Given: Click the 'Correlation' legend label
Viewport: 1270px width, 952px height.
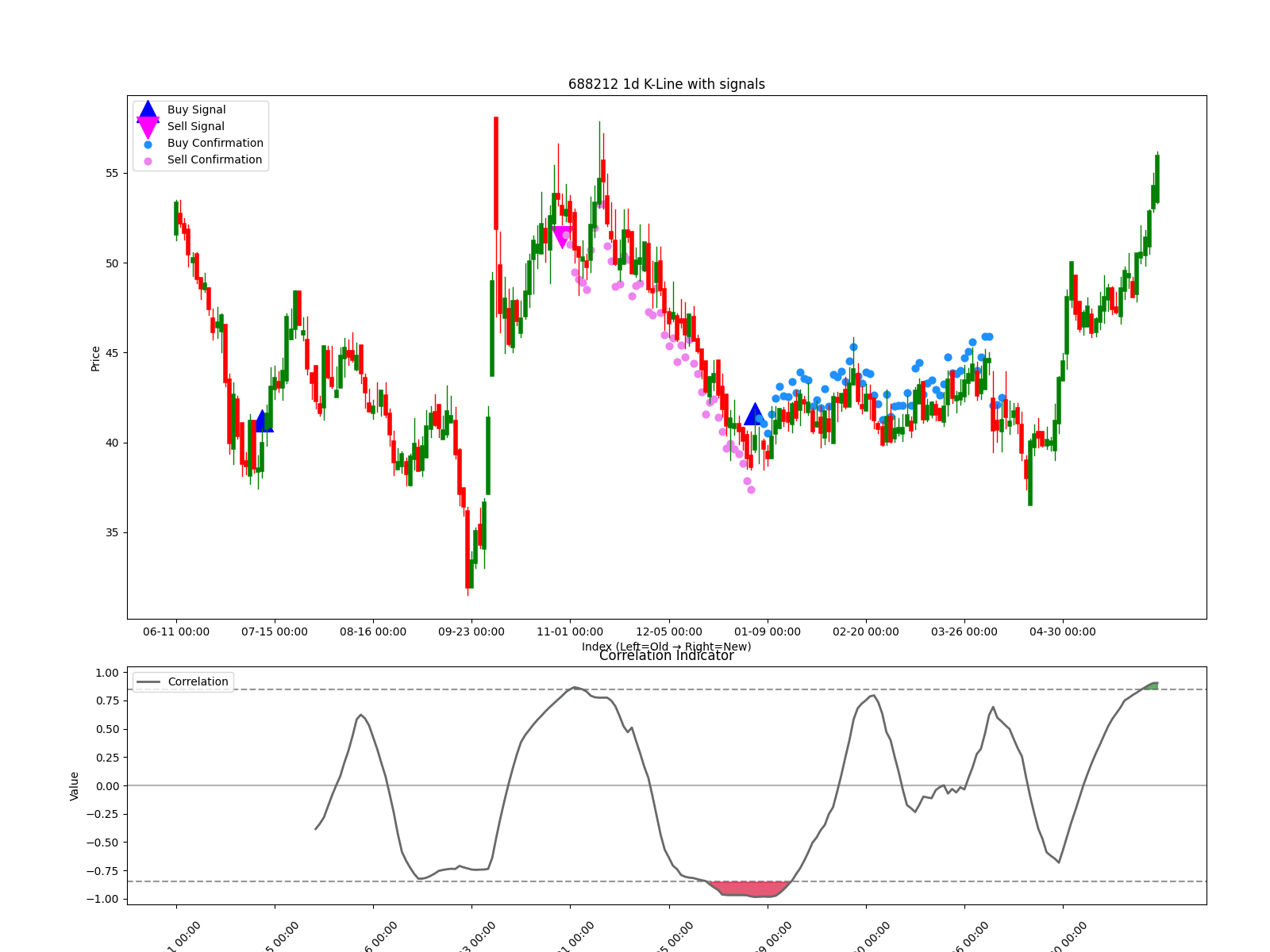Looking at the screenshot, I should [x=198, y=682].
